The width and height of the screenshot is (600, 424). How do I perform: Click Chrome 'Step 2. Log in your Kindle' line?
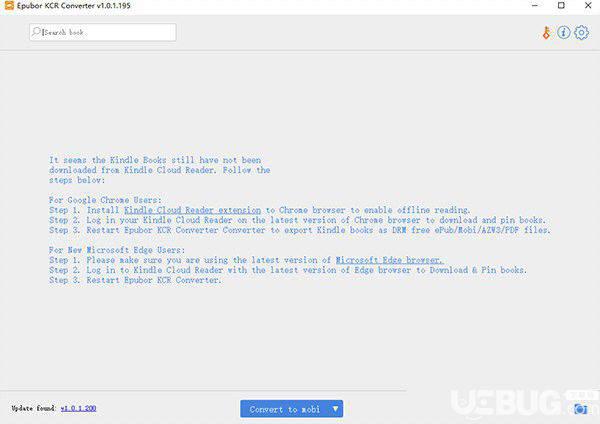click(x=297, y=220)
